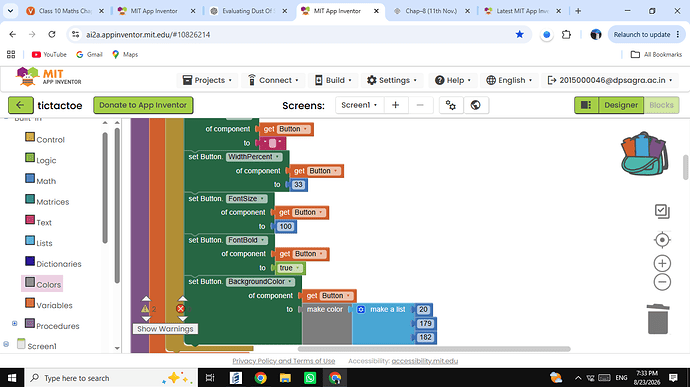
Task: Bookmark this page with the star icon
Action: (x=520, y=34)
